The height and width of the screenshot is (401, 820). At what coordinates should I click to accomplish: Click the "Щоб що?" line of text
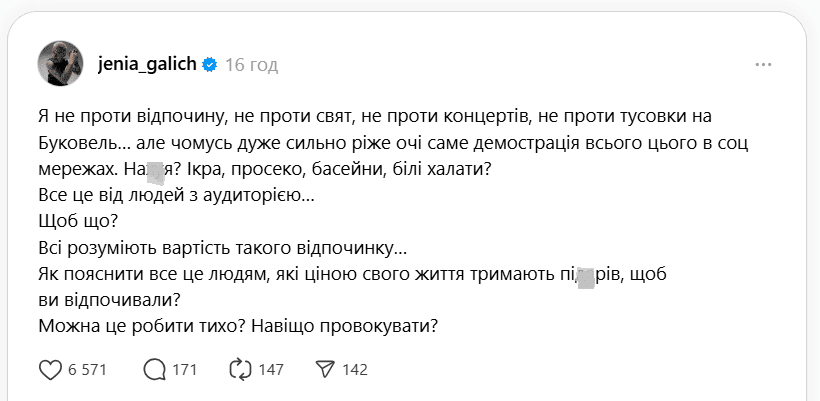point(78,222)
